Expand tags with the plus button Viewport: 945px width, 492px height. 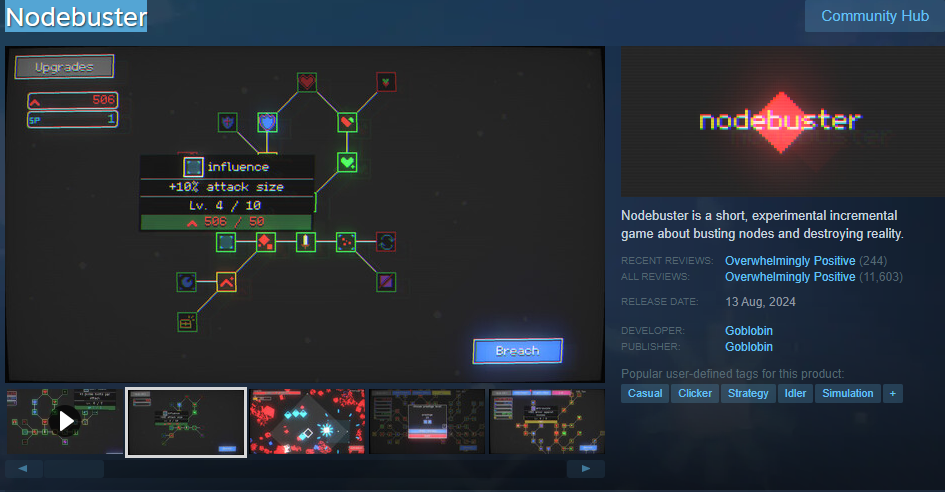[x=893, y=393]
